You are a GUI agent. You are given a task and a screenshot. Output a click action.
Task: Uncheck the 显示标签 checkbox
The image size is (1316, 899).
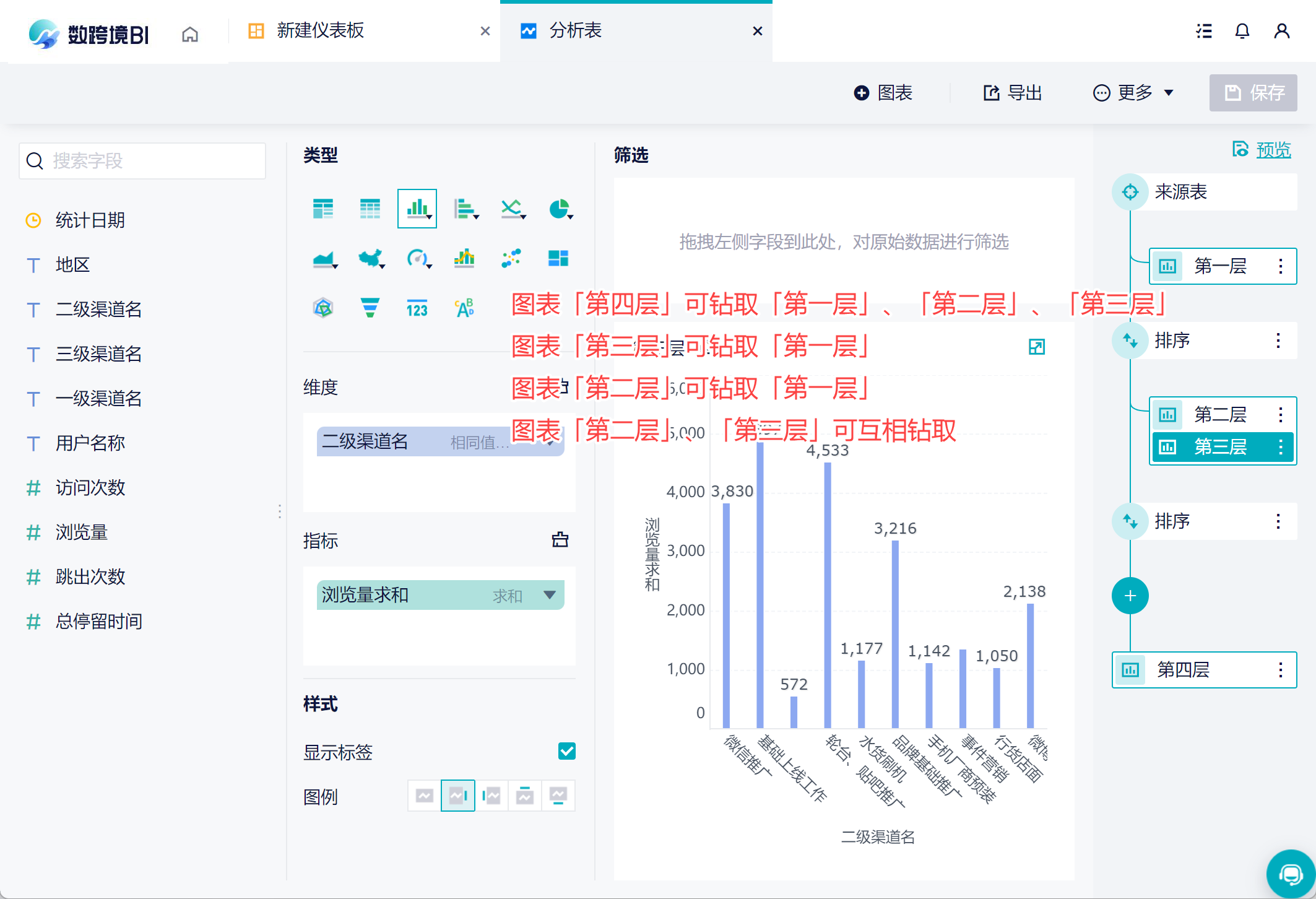tap(566, 751)
